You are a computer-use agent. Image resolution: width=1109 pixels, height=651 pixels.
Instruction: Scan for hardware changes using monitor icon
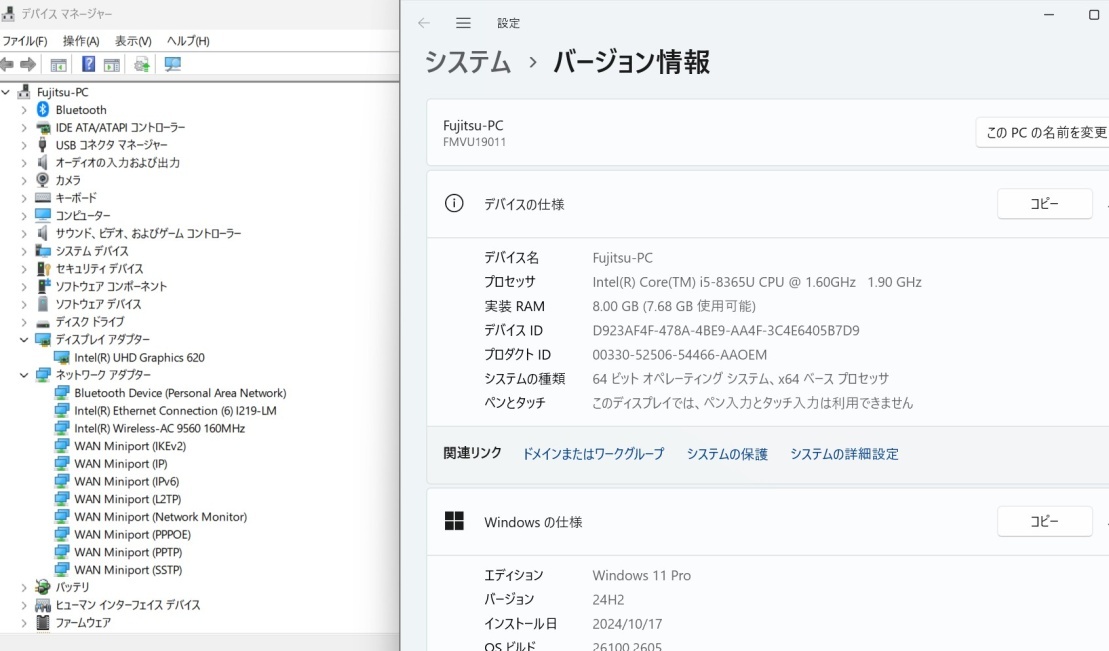[x=173, y=64]
